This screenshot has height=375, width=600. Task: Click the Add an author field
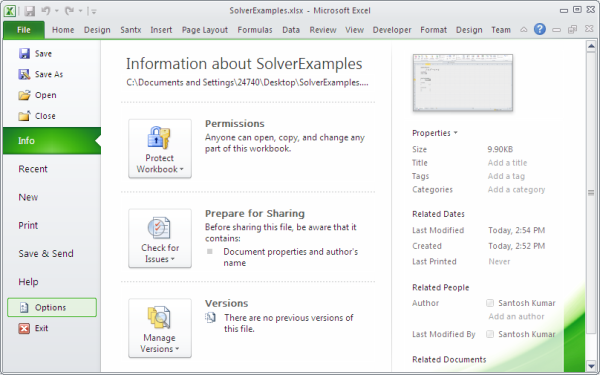coord(516,316)
